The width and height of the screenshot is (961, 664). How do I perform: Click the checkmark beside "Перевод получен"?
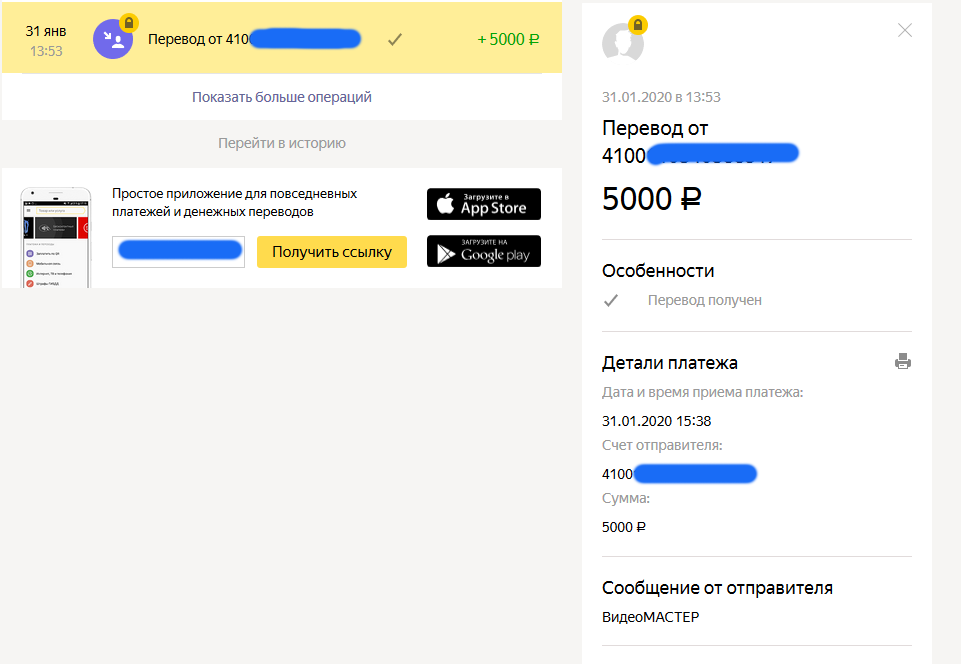pos(611,300)
